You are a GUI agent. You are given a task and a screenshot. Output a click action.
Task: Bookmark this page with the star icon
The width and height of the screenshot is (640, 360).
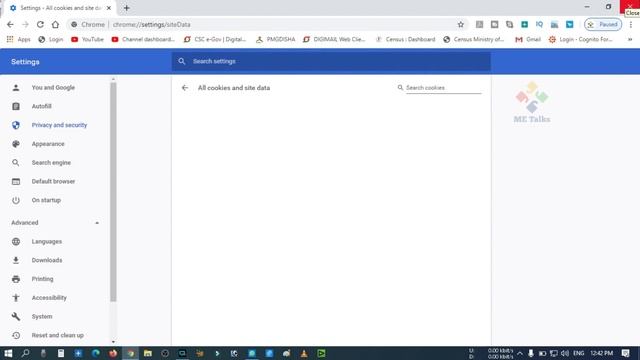pos(461,24)
